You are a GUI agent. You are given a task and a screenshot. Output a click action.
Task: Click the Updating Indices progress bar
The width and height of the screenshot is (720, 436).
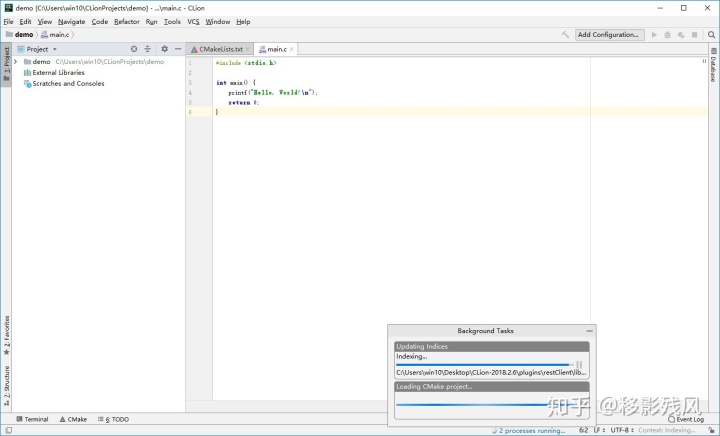click(485, 364)
